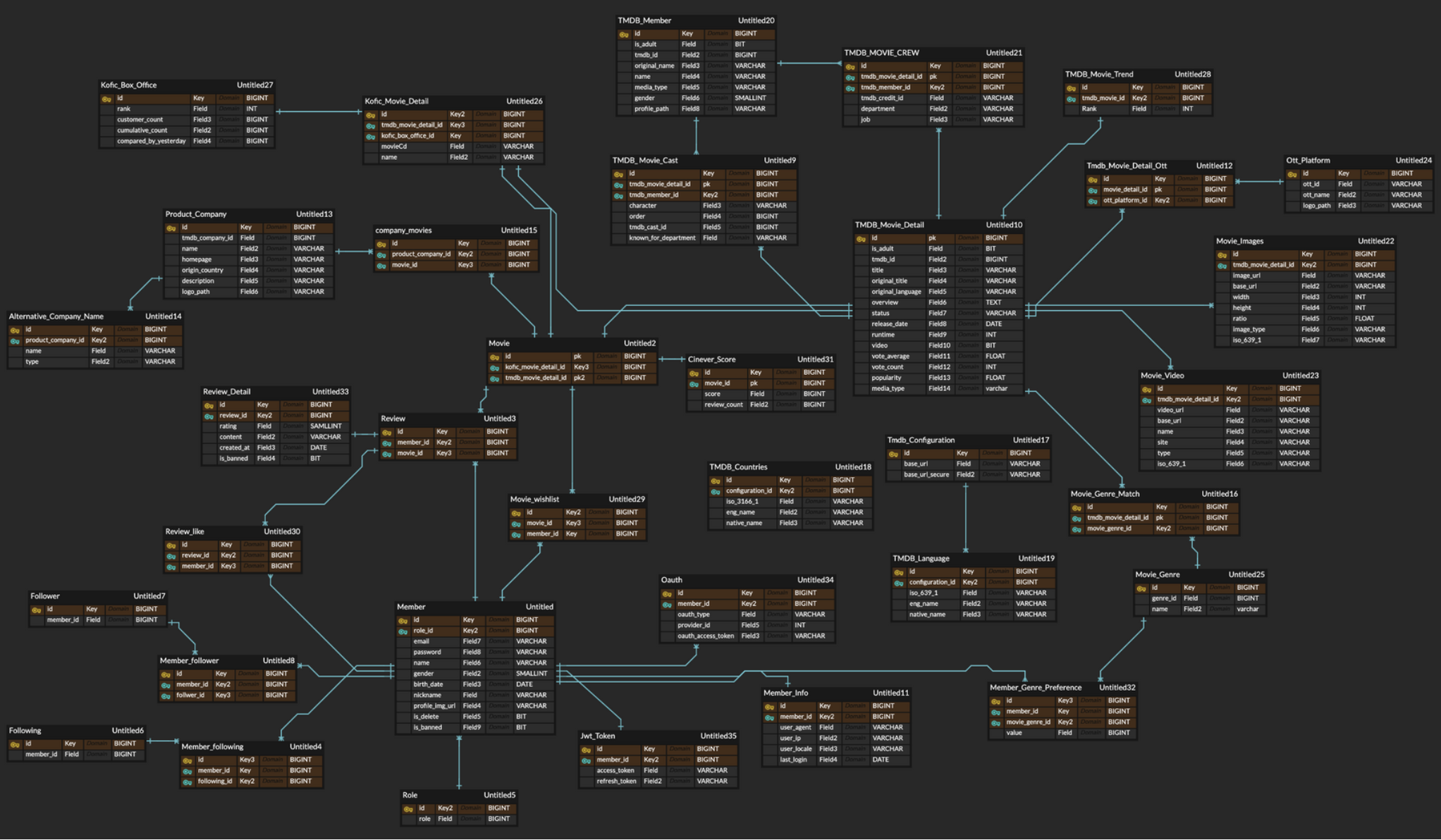The height and width of the screenshot is (840, 1441).
Task: Click the compared_by_yesterday column in Kofic_Box_Office
Action: [x=152, y=142]
